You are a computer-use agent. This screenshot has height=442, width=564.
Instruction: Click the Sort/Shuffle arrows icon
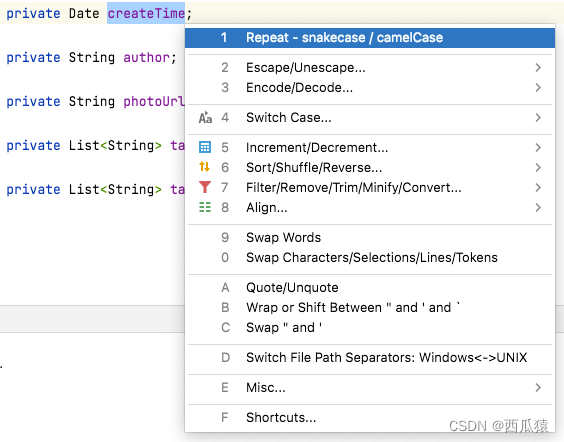pos(204,167)
